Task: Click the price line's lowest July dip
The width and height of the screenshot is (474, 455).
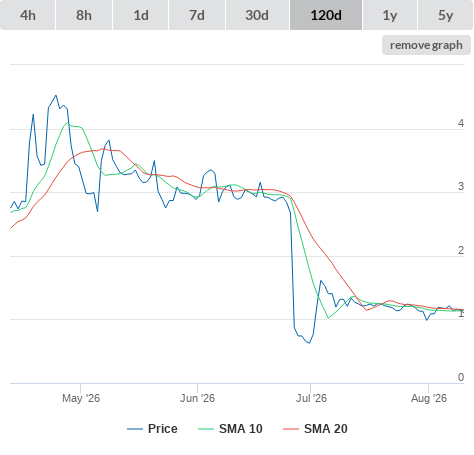Action: pyautogui.click(x=309, y=343)
